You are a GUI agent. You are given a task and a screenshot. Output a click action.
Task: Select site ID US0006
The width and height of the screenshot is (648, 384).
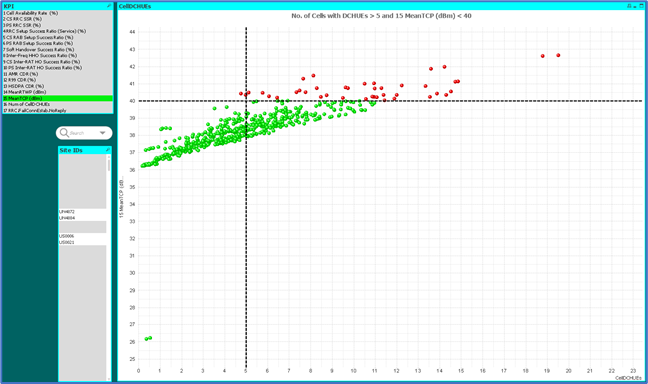pyautogui.click(x=83, y=236)
